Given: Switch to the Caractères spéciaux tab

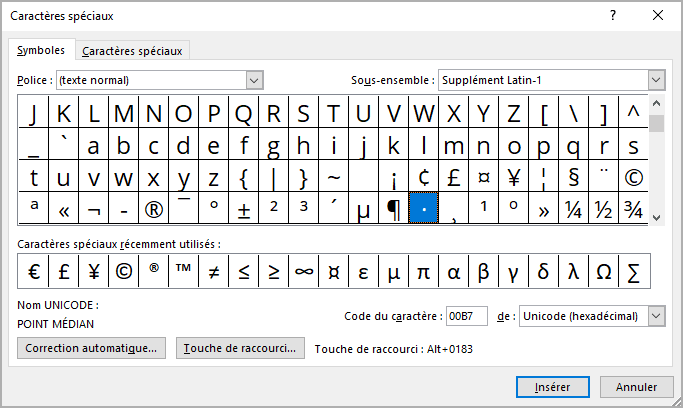Looking at the screenshot, I should (x=132, y=51).
